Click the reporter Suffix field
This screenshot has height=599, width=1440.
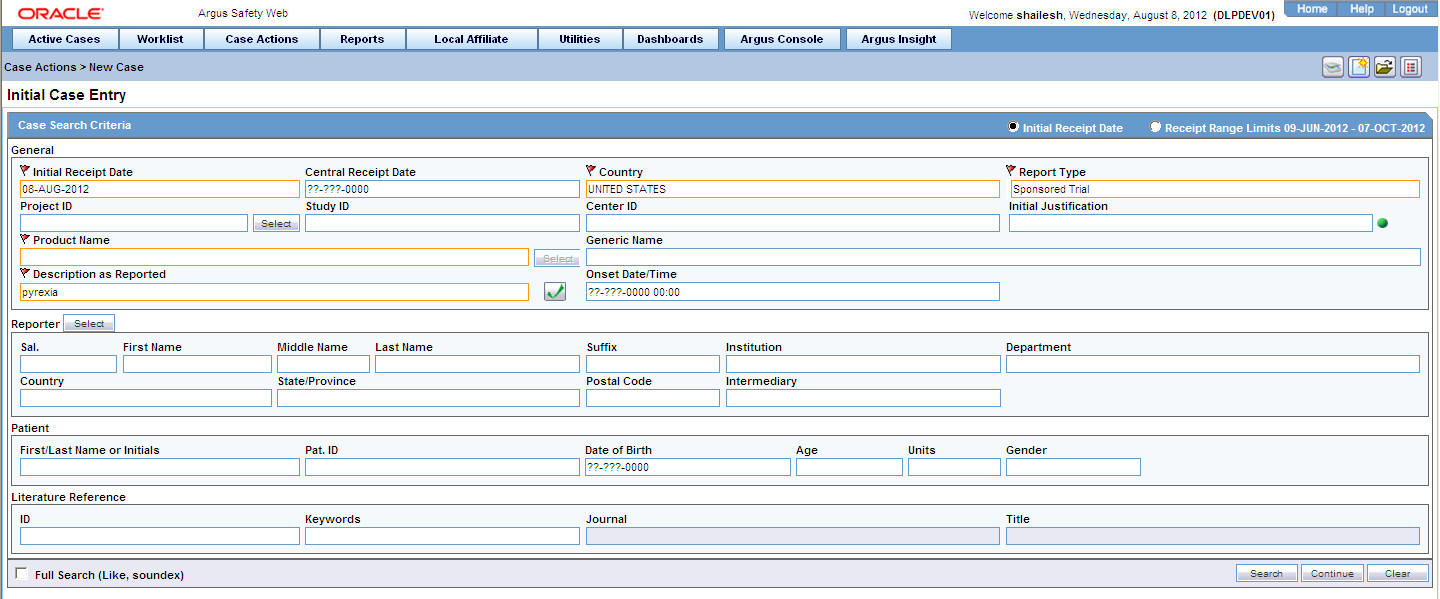653,364
